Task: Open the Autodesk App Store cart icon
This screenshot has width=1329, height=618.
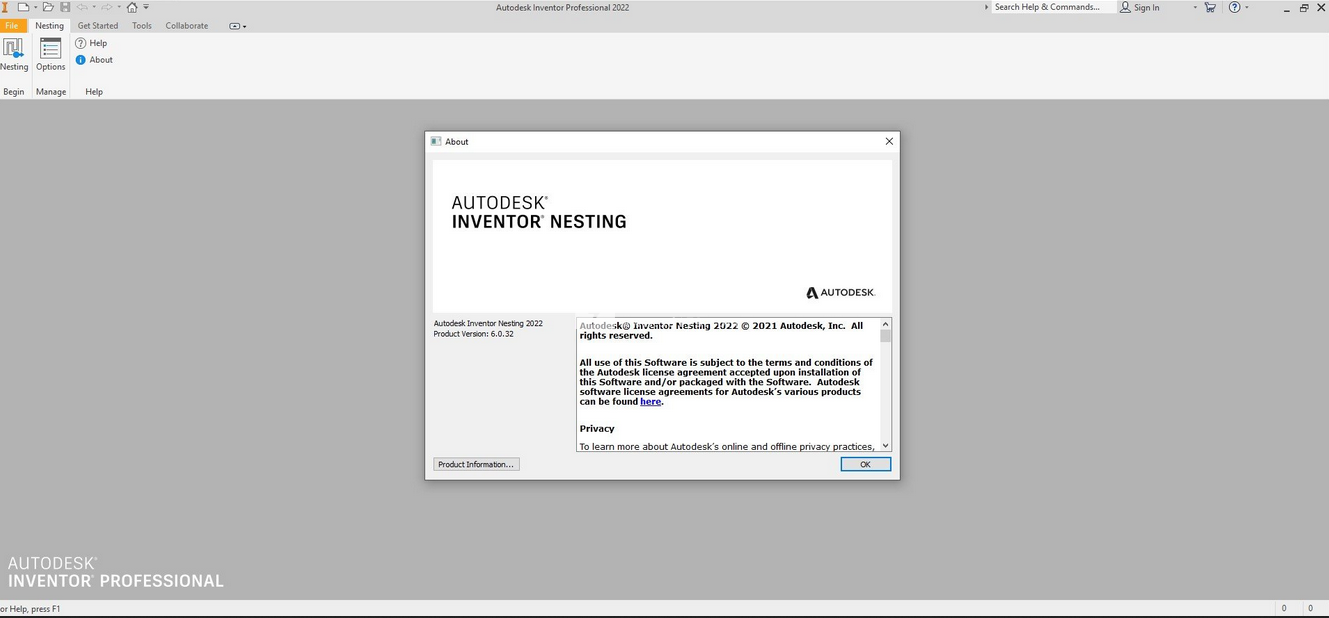Action: [1210, 7]
